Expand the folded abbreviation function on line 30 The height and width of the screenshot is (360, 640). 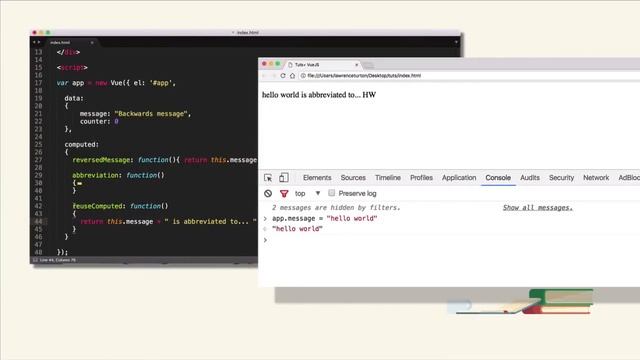pos(80,183)
